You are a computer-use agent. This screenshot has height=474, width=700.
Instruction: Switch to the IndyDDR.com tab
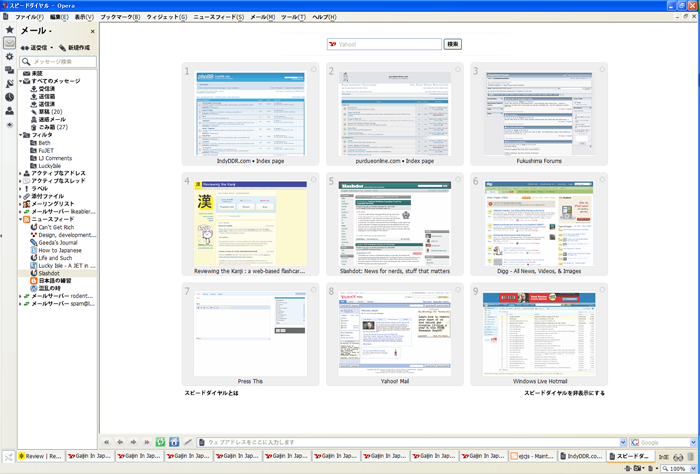[x=584, y=456]
